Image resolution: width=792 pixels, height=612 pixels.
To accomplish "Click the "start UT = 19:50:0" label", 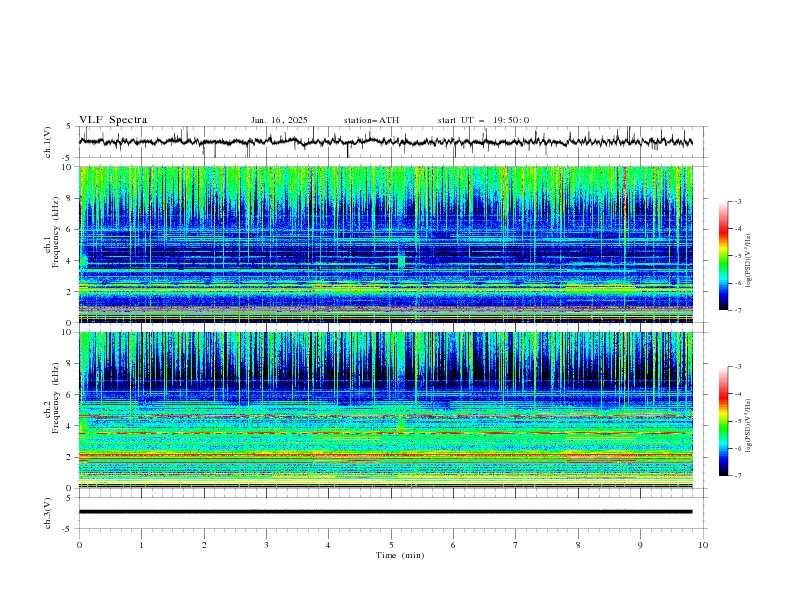I will 483,120.
